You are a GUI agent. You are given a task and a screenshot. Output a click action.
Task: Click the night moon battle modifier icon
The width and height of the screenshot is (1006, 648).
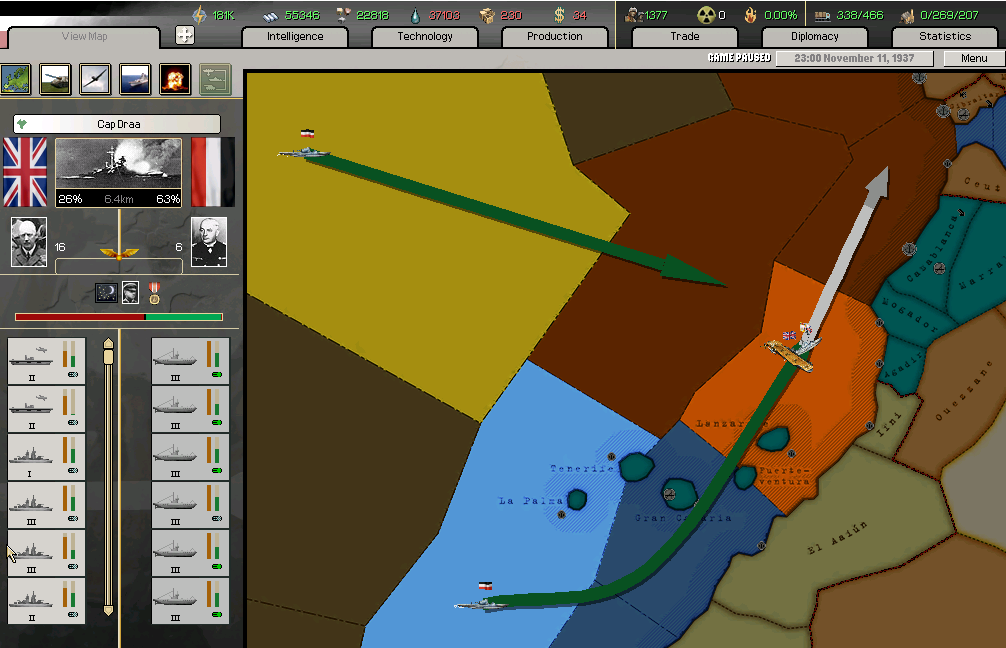pos(106,292)
